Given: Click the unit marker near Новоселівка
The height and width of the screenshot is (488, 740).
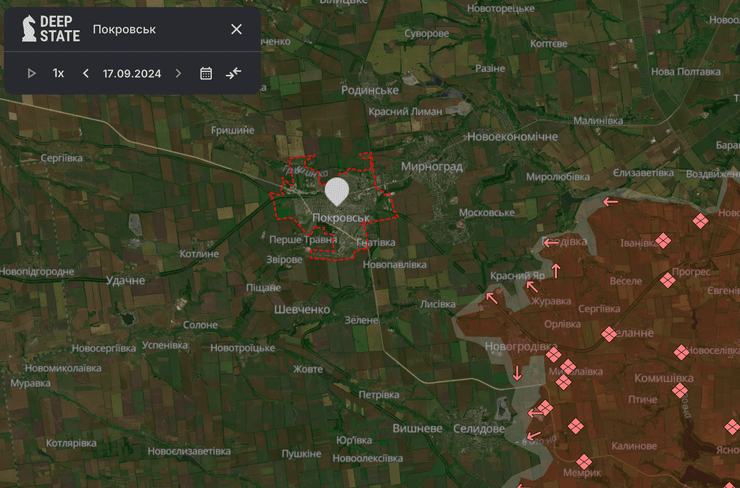Looking at the screenshot, I should pos(681,352).
